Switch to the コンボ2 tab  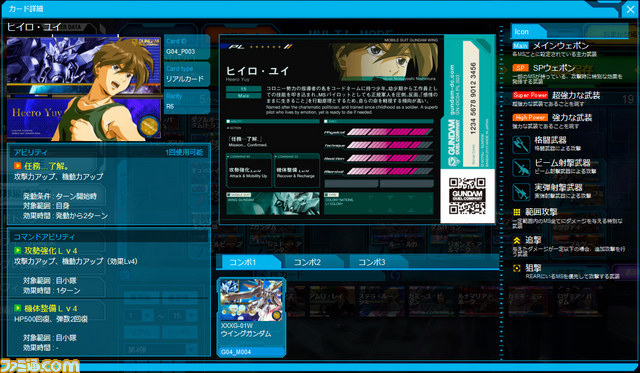(x=312, y=262)
